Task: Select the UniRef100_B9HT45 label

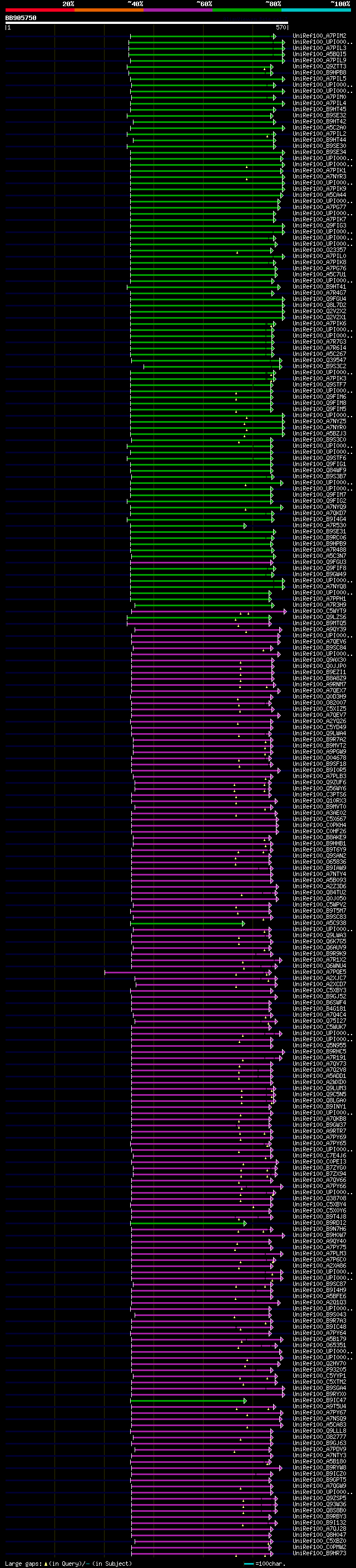Action: pyautogui.click(x=319, y=110)
